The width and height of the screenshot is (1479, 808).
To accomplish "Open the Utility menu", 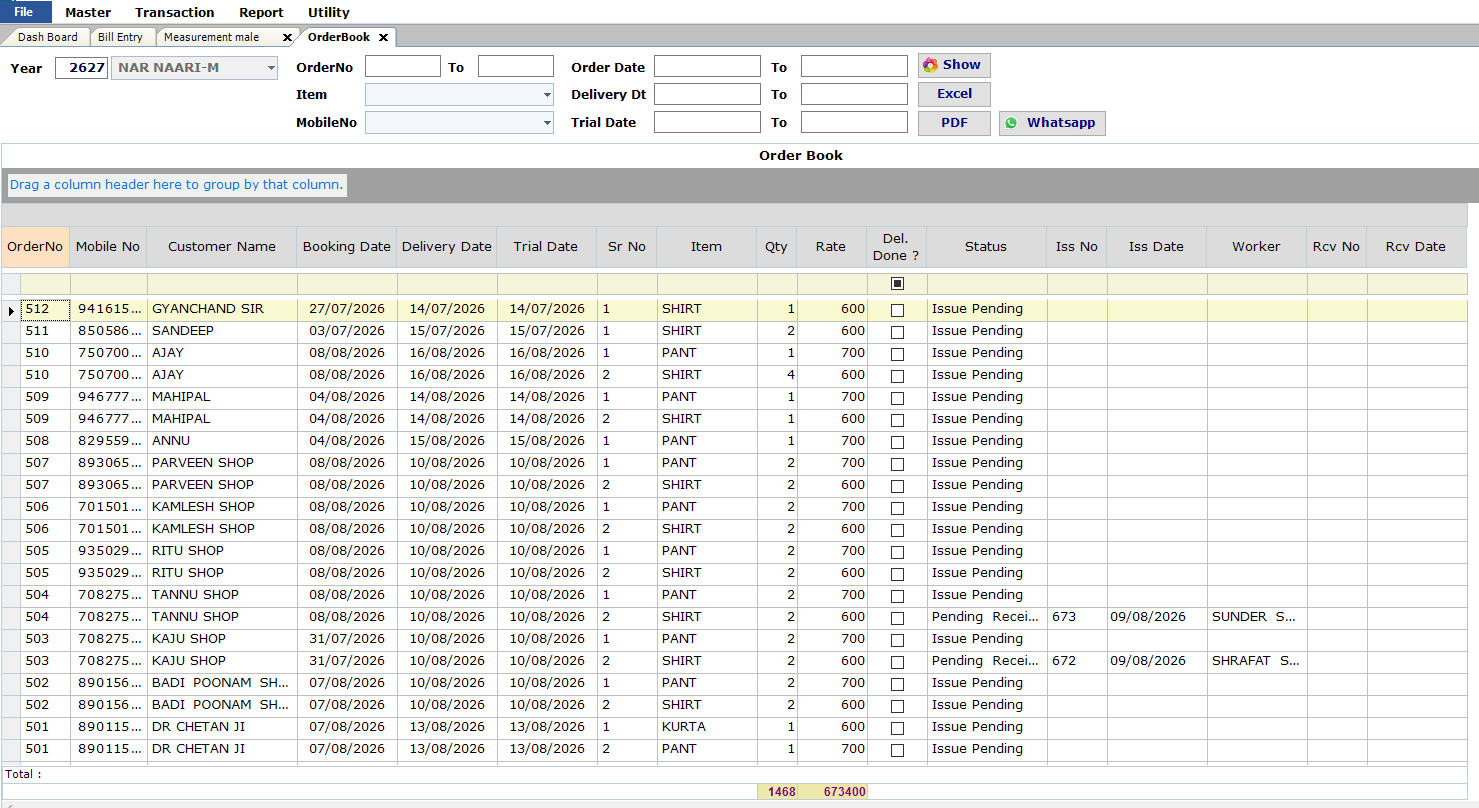I will (x=329, y=12).
